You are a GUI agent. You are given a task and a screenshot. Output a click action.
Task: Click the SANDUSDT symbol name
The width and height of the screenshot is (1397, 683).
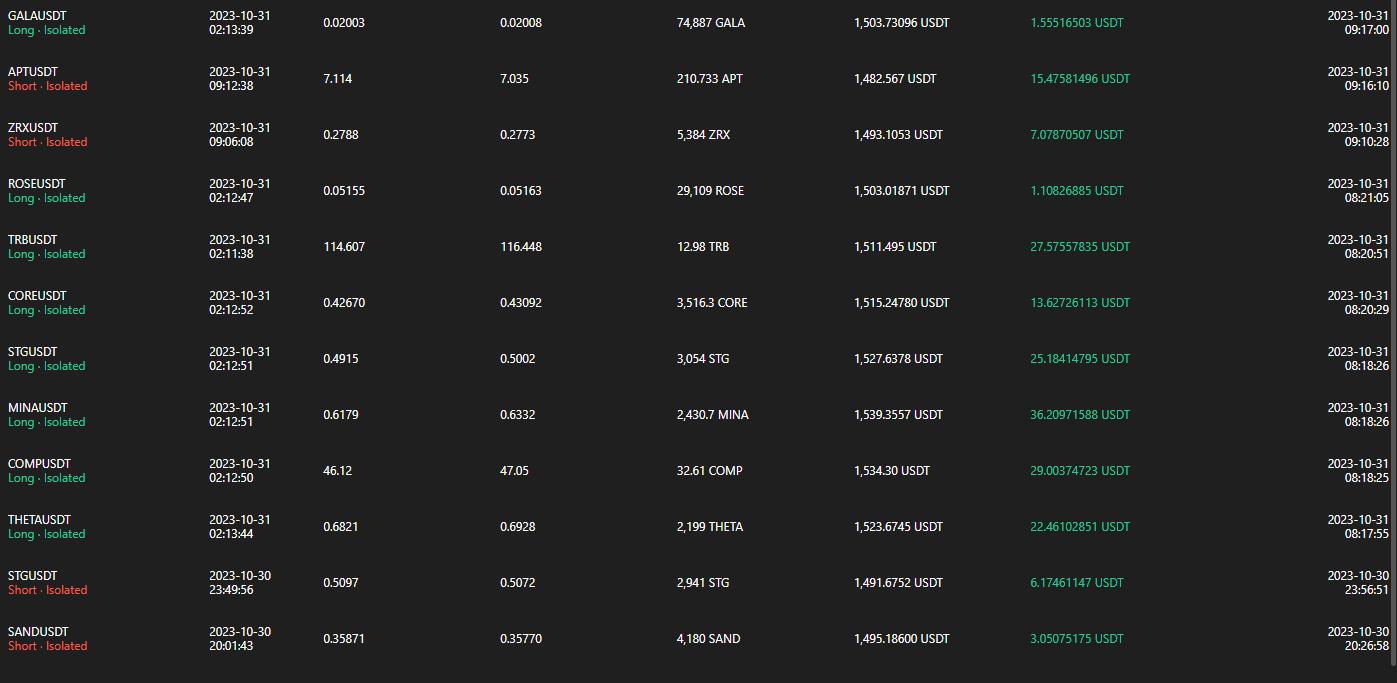(x=38, y=631)
